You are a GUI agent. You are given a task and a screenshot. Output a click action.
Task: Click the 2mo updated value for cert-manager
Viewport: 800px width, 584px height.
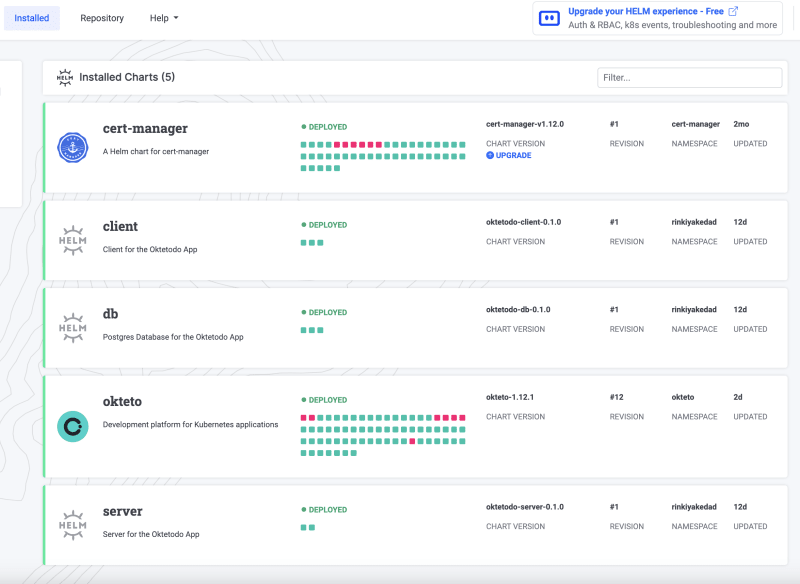pyautogui.click(x=741, y=124)
